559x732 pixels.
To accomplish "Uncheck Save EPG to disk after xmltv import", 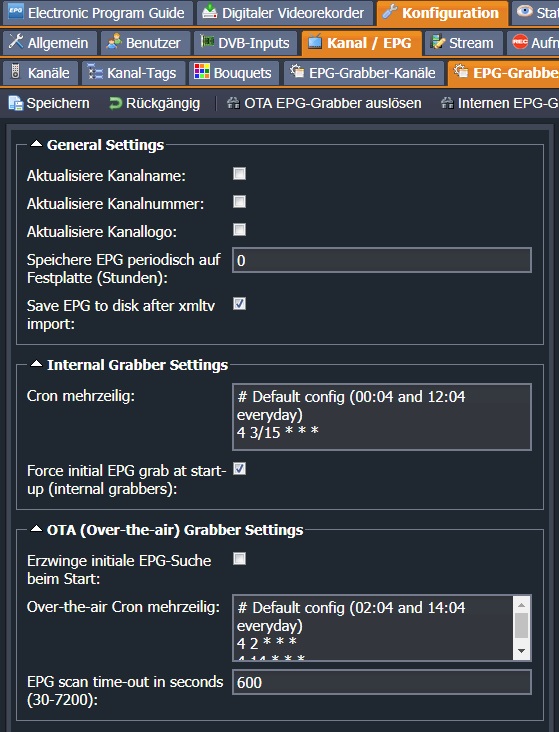I will point(240,304).
